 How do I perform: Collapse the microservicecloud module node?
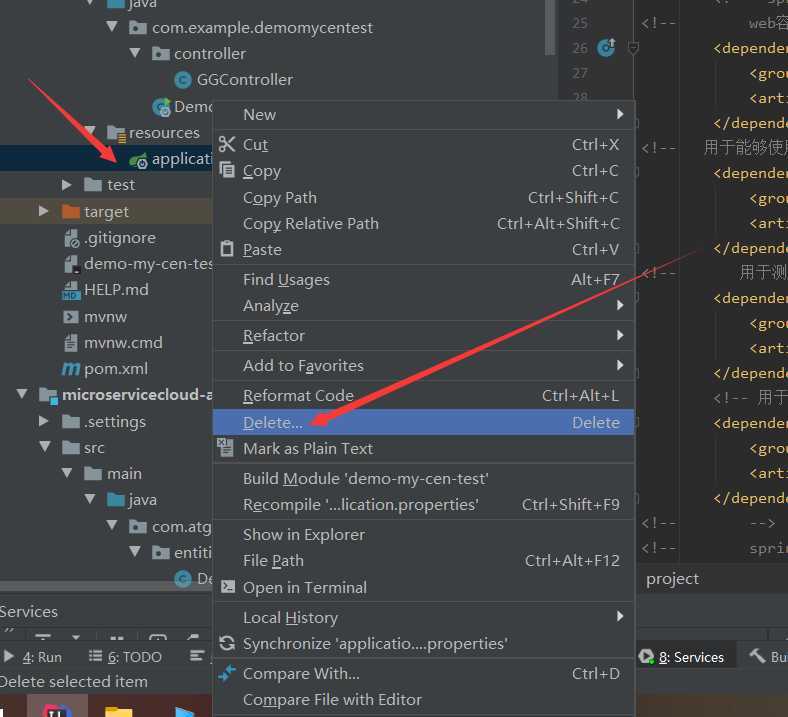tap(22, 394)
